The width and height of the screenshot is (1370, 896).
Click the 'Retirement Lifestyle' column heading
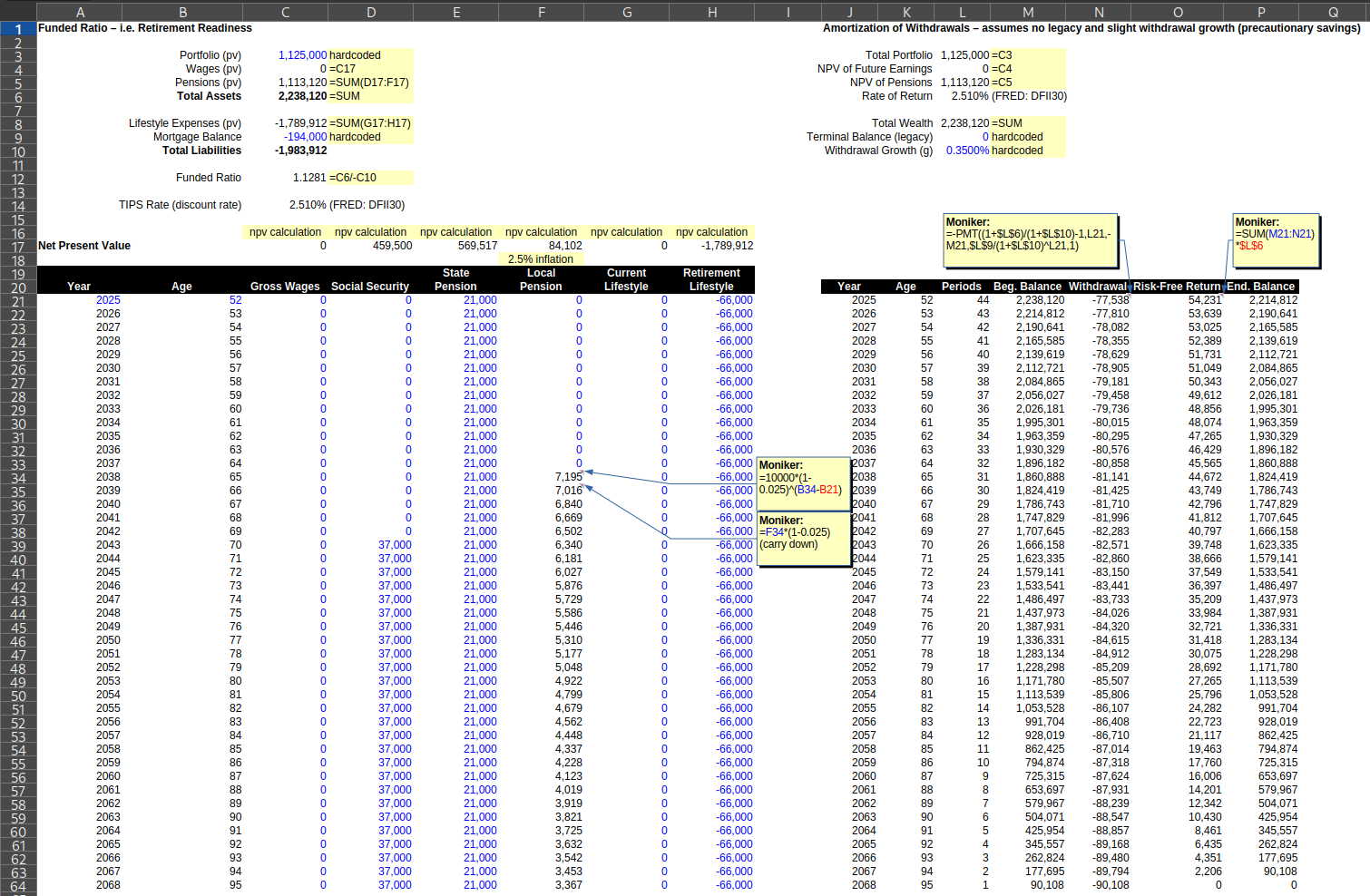coord(711,279)
